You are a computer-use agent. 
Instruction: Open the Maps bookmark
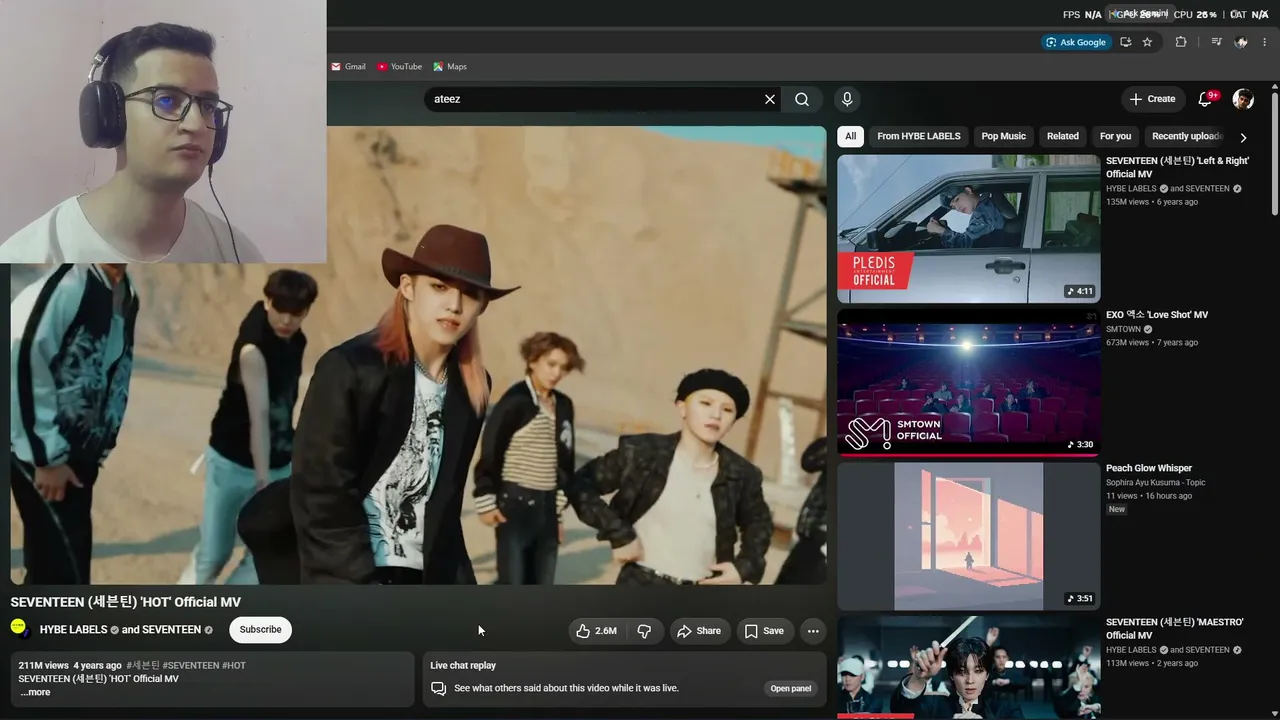[450, 67]
